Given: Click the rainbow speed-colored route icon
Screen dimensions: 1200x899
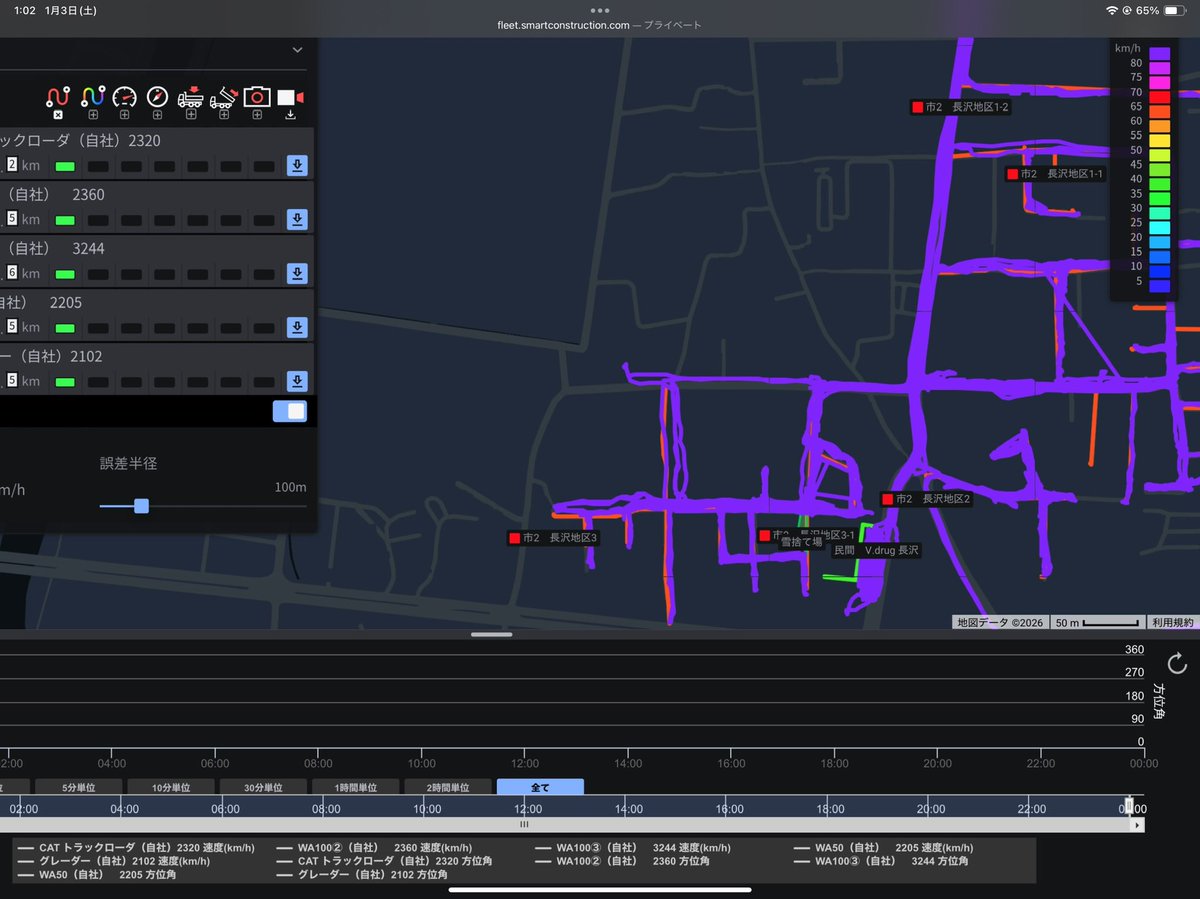Looking at the screenshot, I should pos(92,97).
